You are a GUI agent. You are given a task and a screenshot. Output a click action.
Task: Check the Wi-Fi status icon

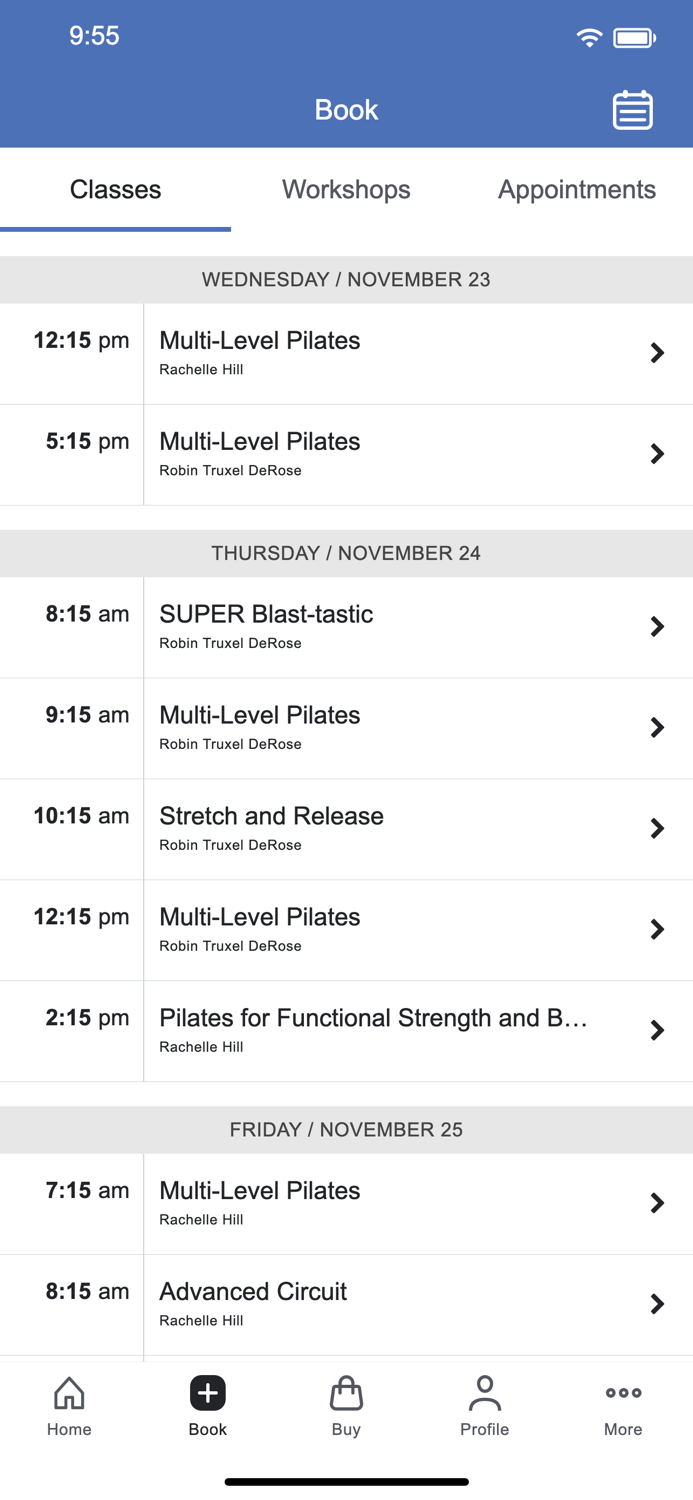tap(589, 36)
